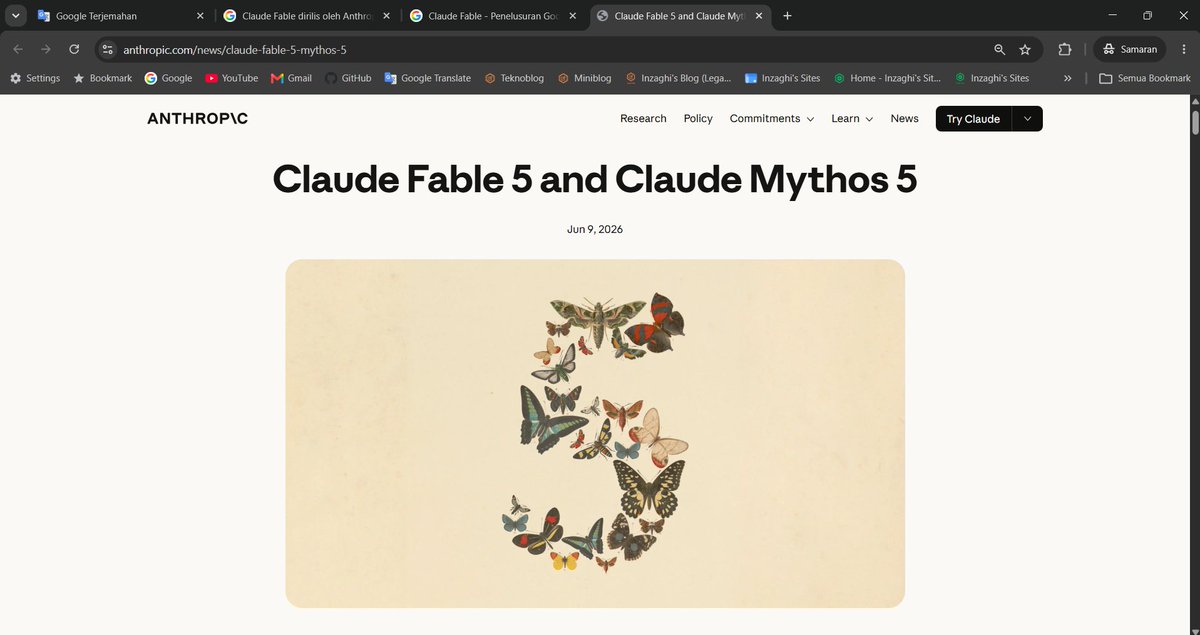The image size is (1200, 635).
Task: Switch to Claude Fable dirilis oleh Anthropic tab
Action: pos(307,16)
